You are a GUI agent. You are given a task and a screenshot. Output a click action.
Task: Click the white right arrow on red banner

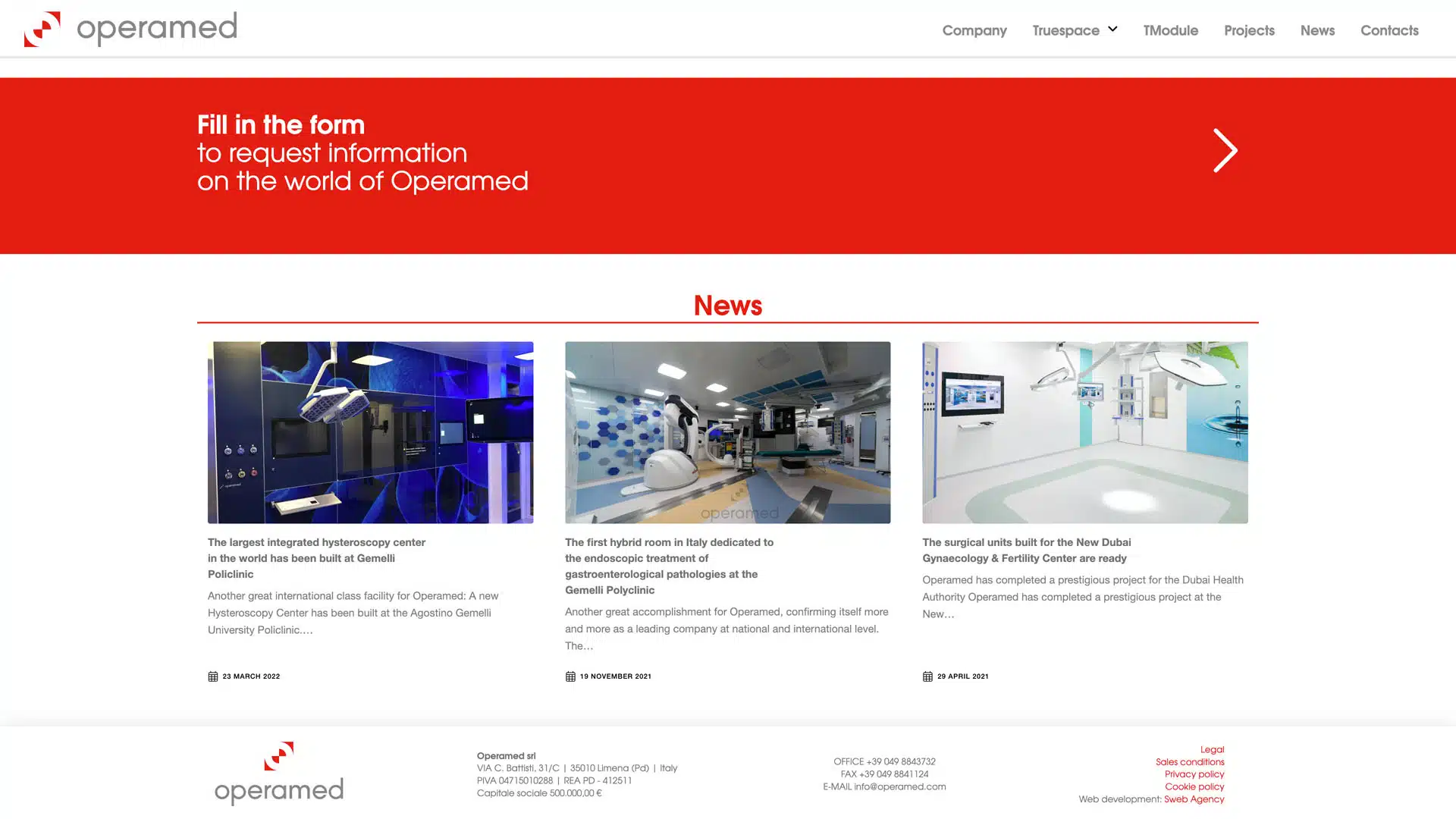1225,150
